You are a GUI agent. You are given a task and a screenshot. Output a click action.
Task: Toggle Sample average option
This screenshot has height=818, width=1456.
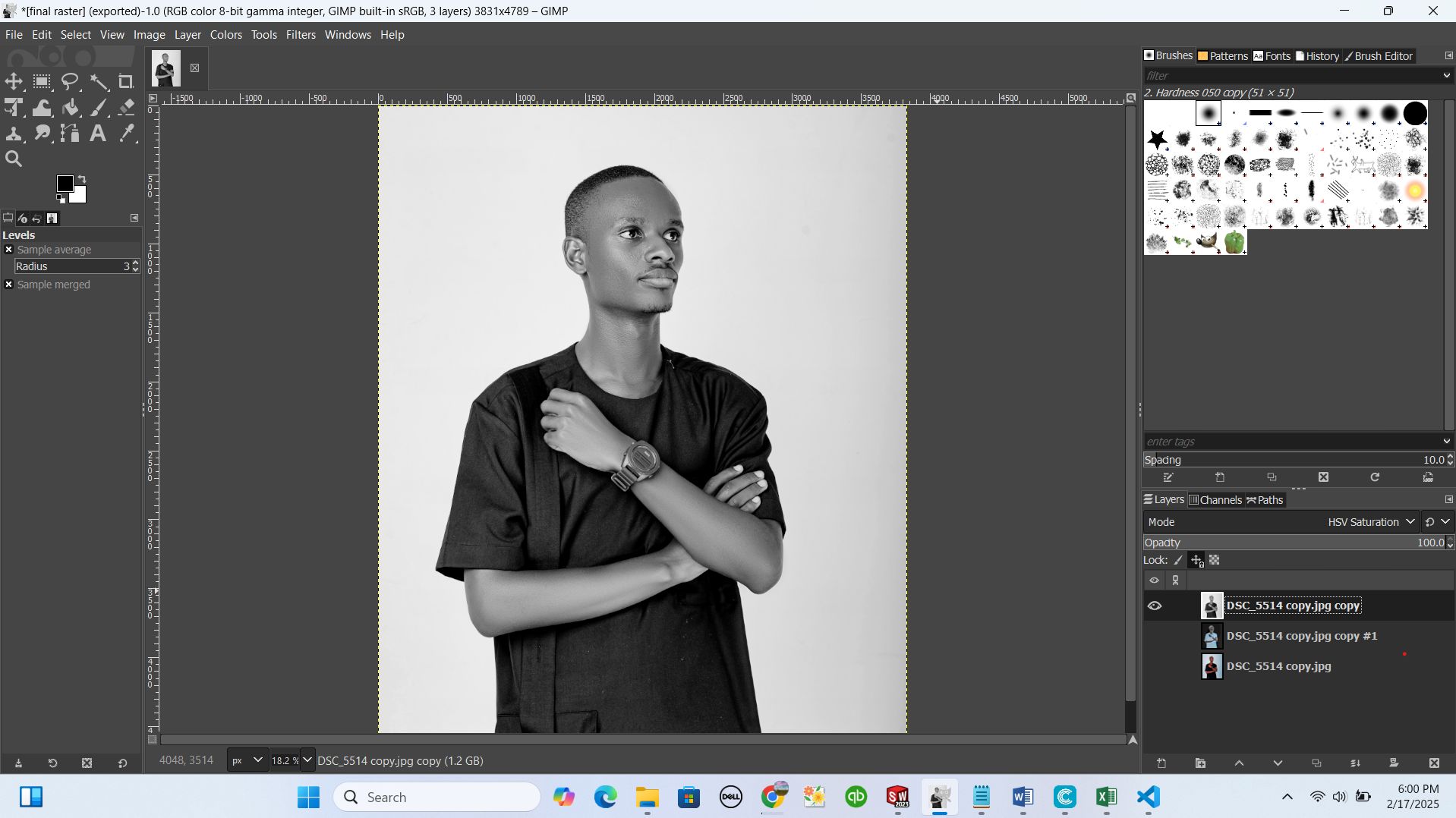pyautogui.click(x=9, y=250)
